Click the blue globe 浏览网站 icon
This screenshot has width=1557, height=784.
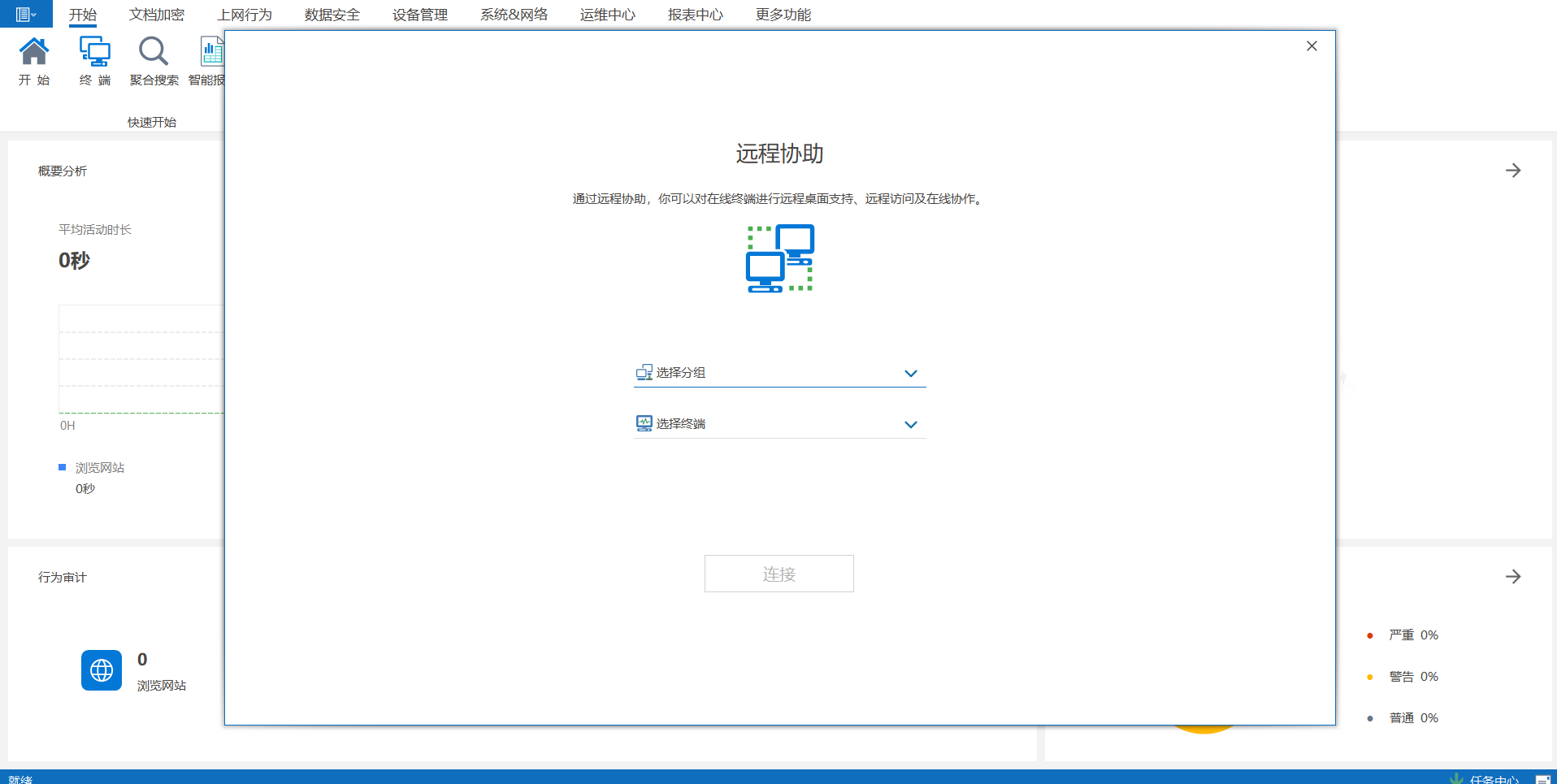point(102,670)
